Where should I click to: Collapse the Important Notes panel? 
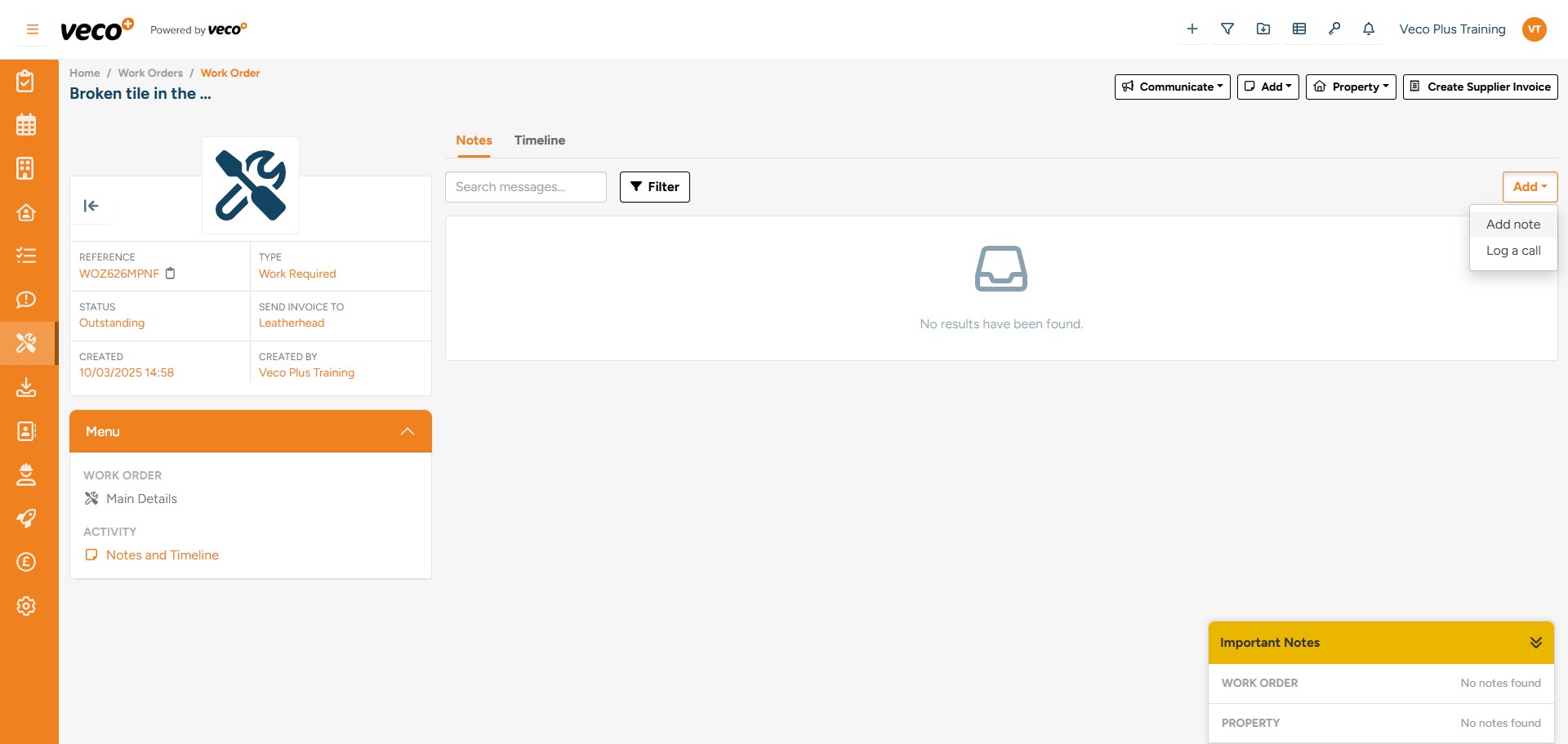[1536, 643]
